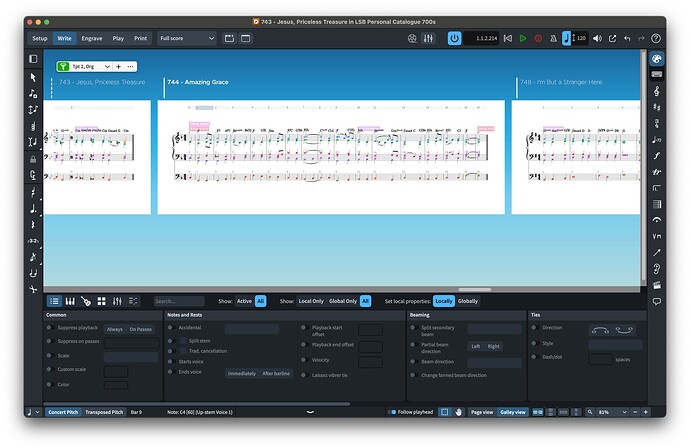Switch to Page view
Viewport: 690px width, 448px height.
point(482,412)
